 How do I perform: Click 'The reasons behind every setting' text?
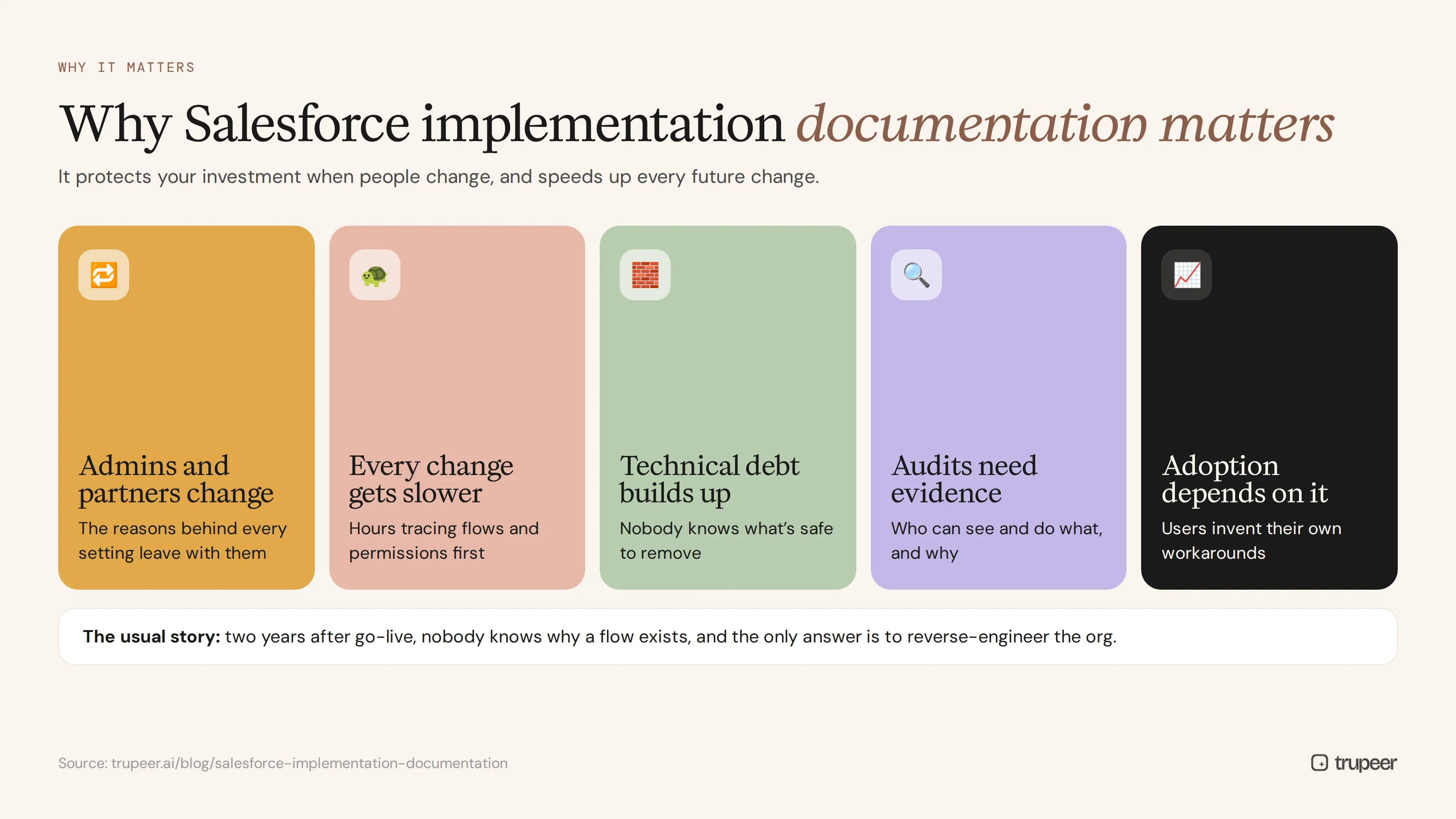[182, 541]
